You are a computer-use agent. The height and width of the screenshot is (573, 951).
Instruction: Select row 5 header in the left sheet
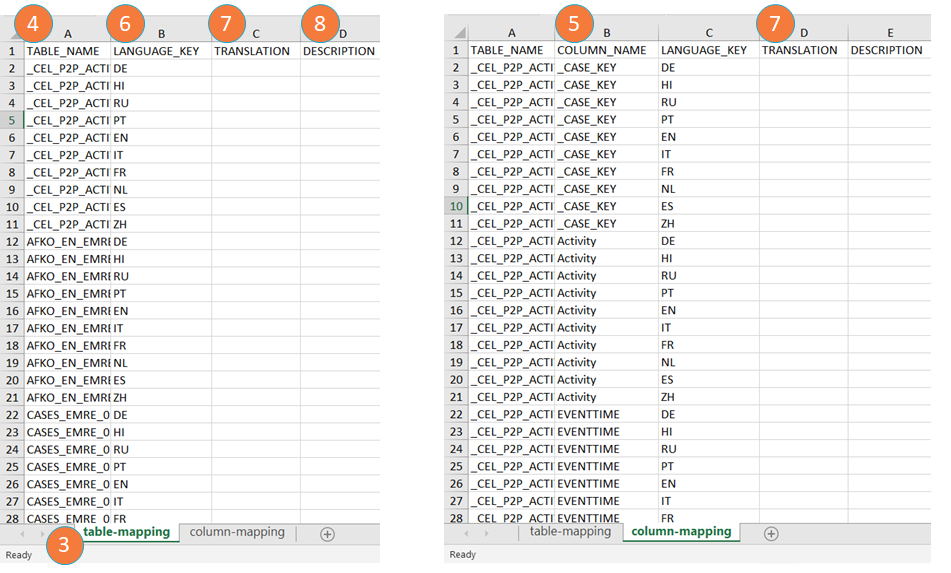pyautogui.click(x=12, y=120)
